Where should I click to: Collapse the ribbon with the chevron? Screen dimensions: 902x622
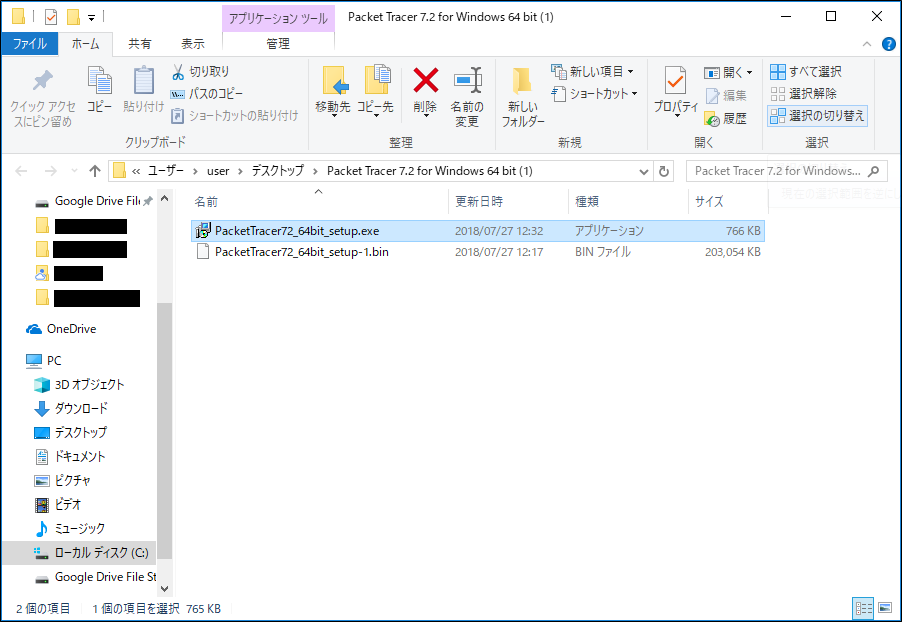click(x=867, y=44)
